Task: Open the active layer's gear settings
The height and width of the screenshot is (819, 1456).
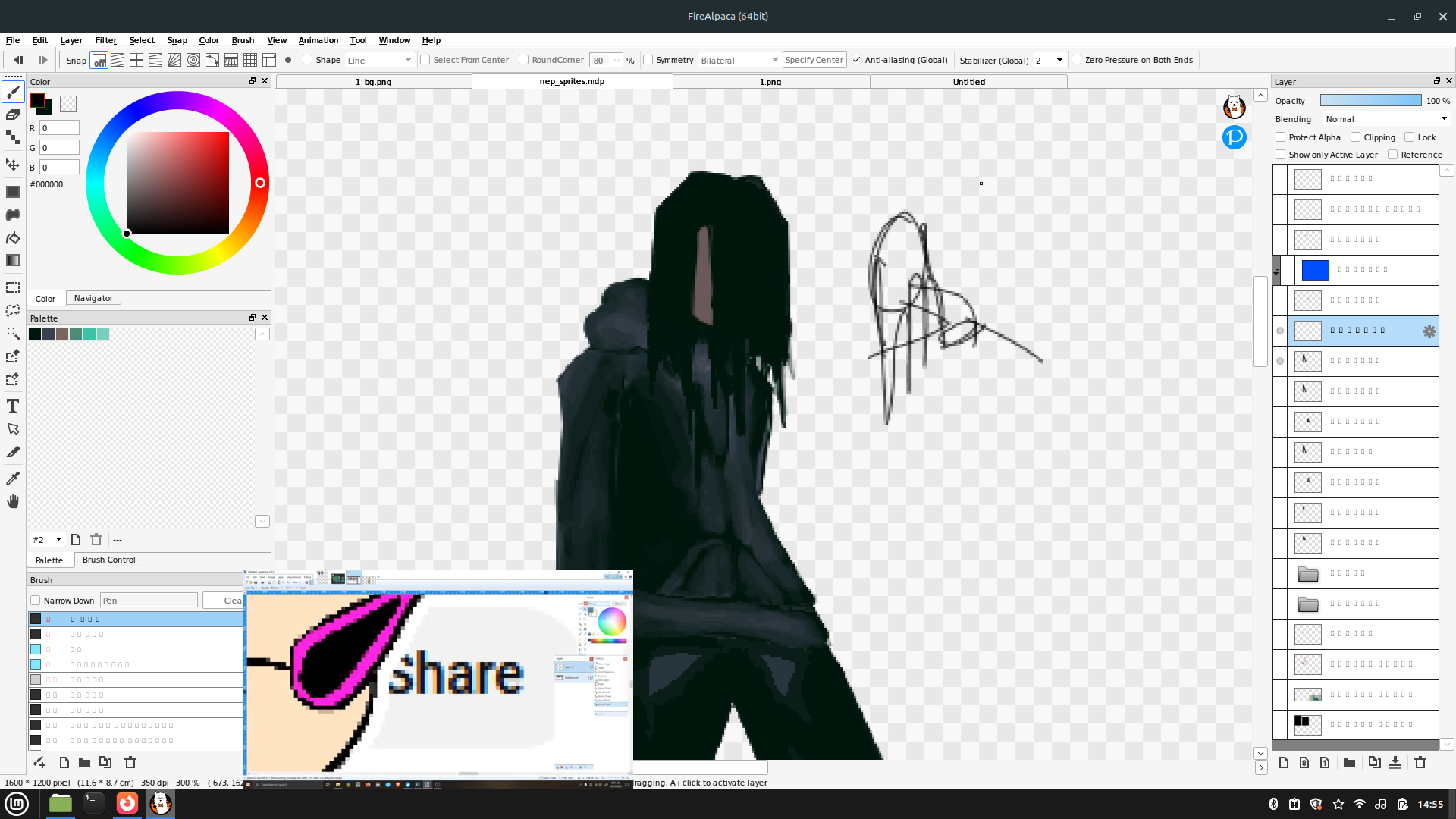Action: pos(1429,331)
